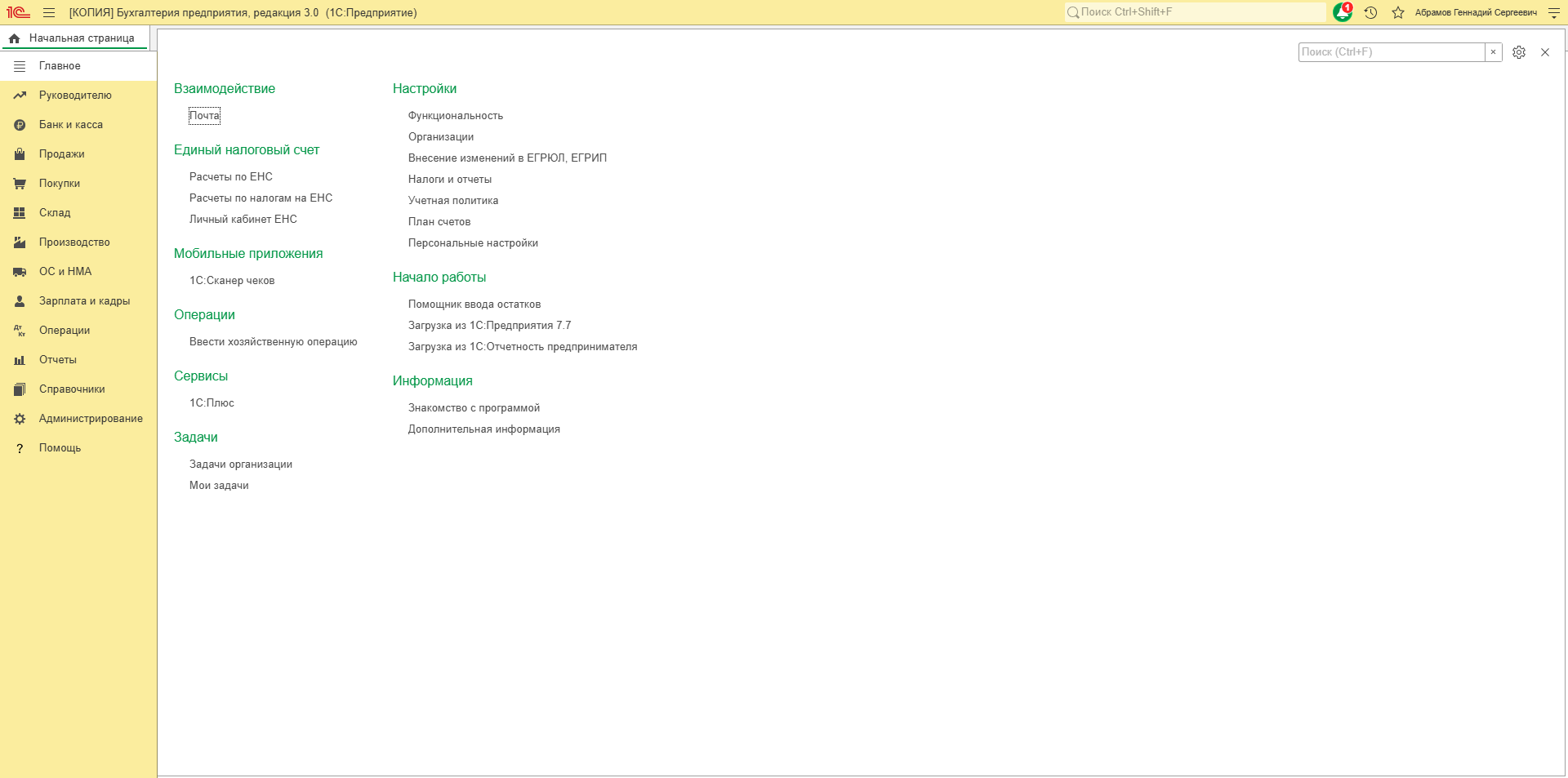The height and width of the screenshot is (778, 1568).
Task: Click the Склад grid icon
Action: point(20,213)
